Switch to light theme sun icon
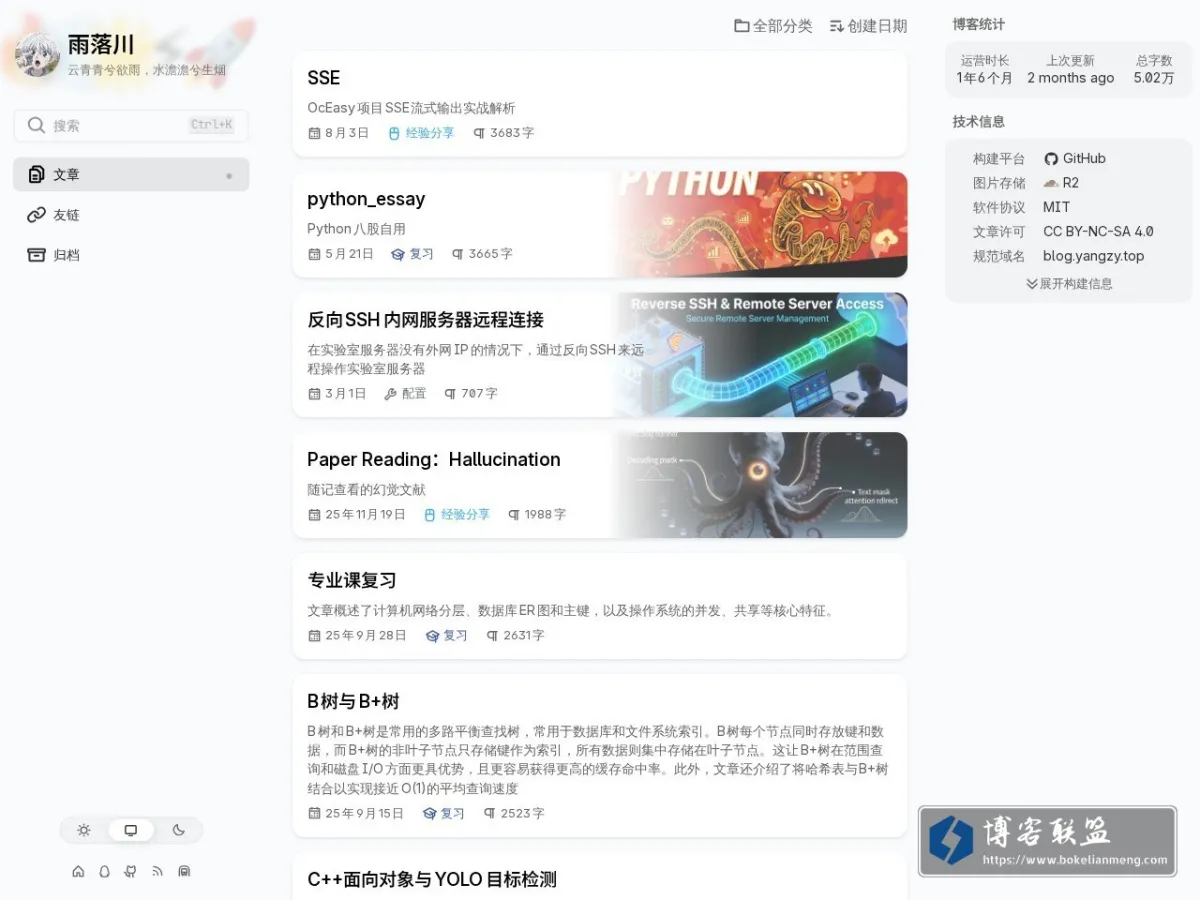1200x900 pixels. point(84,830)
